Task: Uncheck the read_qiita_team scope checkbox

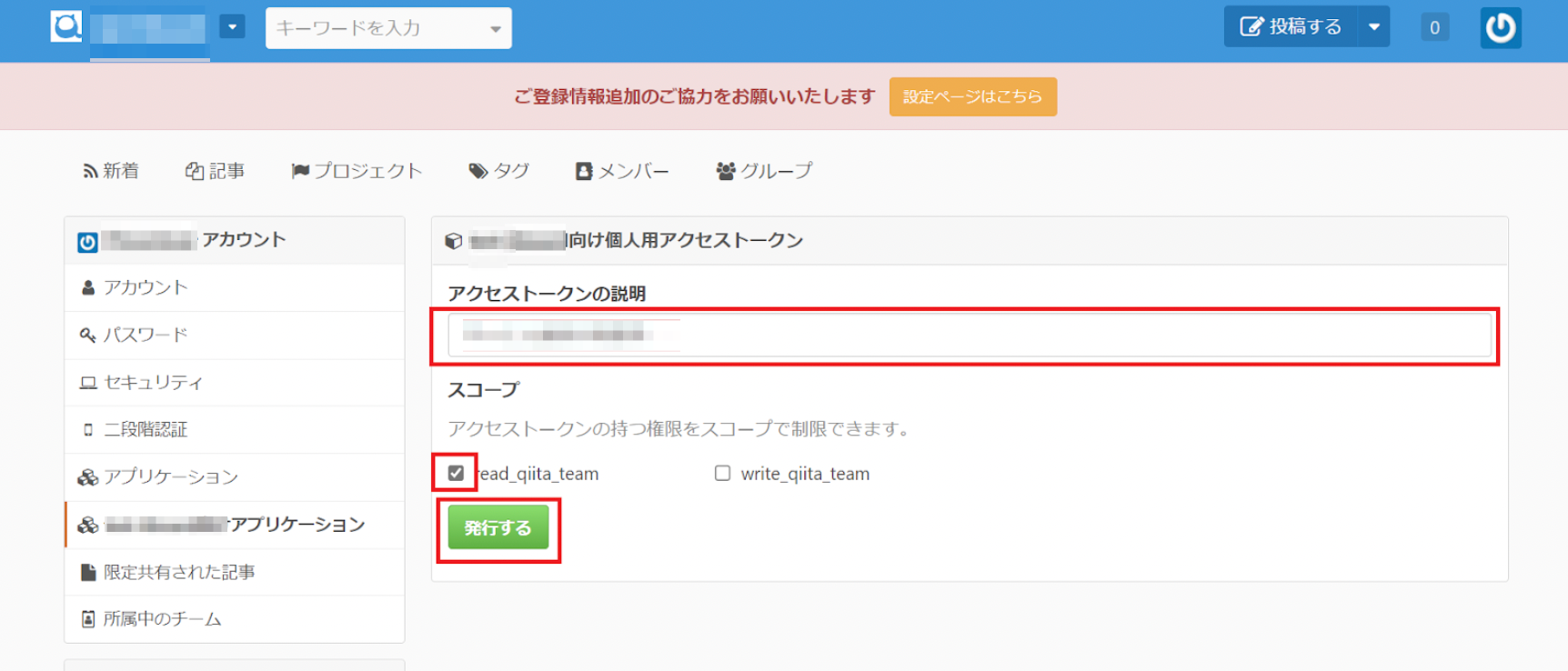Action: click(x=456, y=473)
